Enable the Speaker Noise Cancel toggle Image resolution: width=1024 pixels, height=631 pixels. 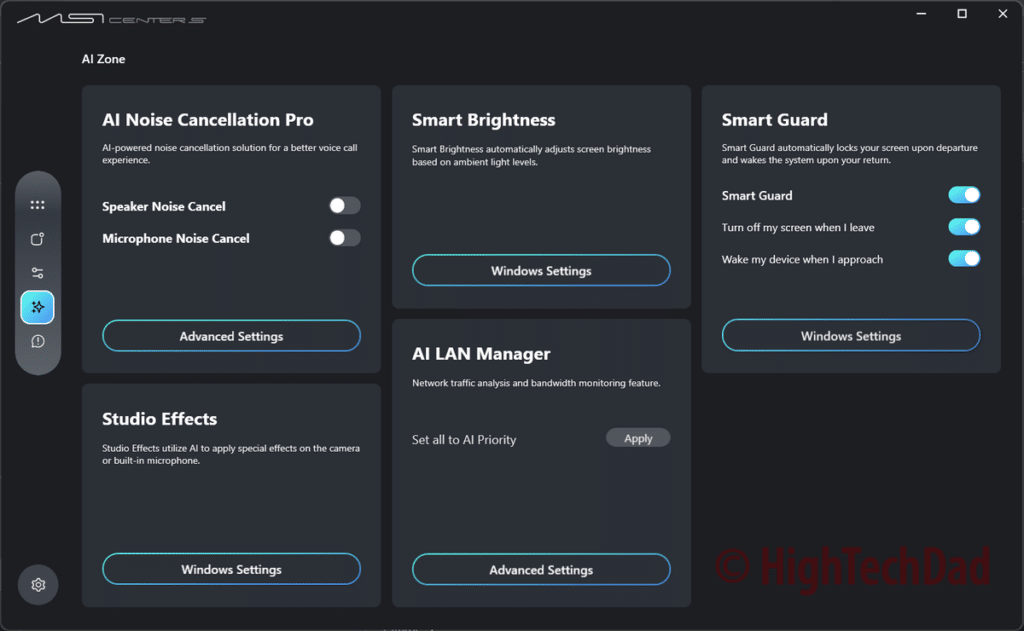344,206
